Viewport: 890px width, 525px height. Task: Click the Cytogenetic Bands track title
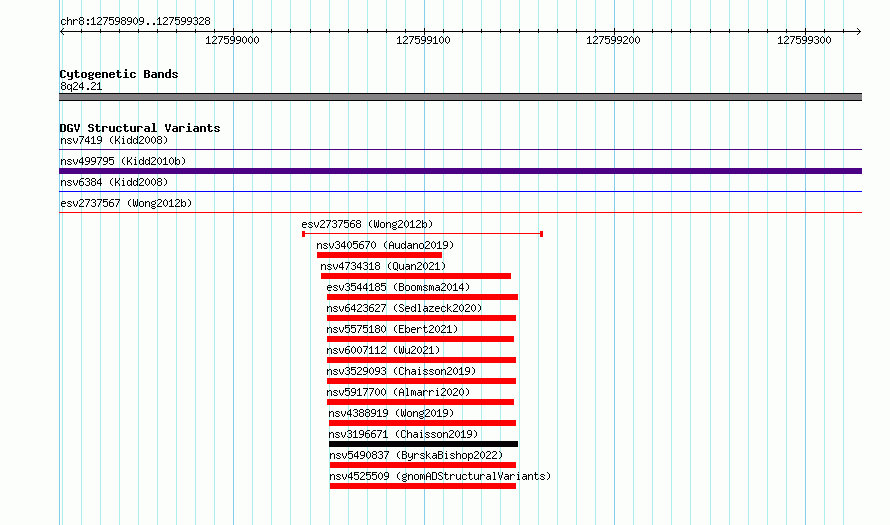[119, 74]
